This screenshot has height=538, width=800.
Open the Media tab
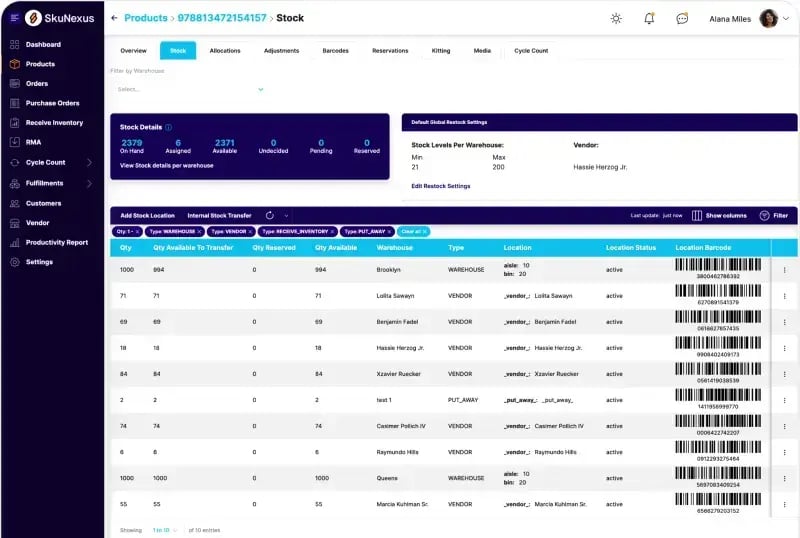click(x=482, y=51)
